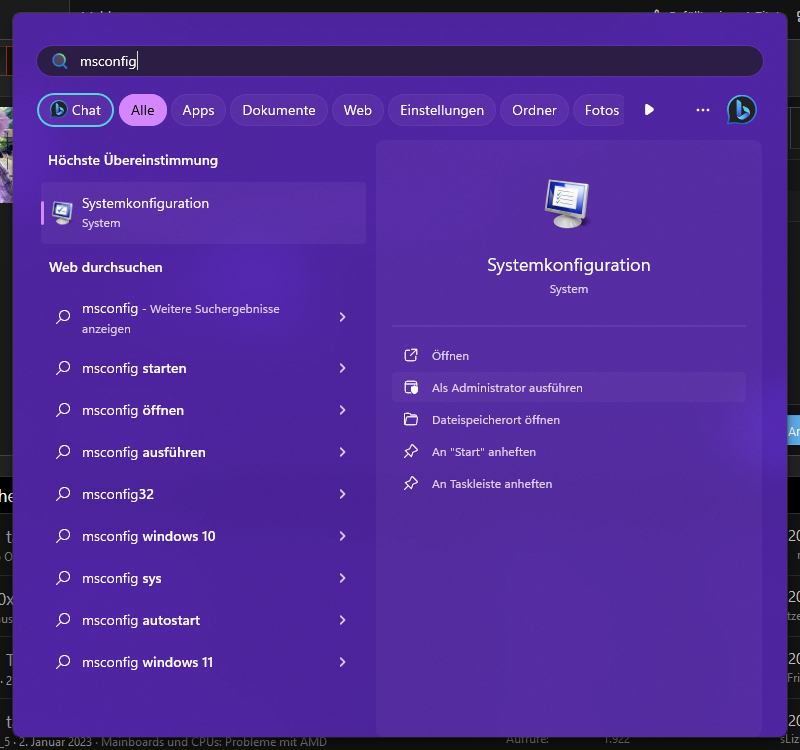Select the msconfig windows 10 suggestion
This screenshot has width=800, height=750.
[204, 536]
